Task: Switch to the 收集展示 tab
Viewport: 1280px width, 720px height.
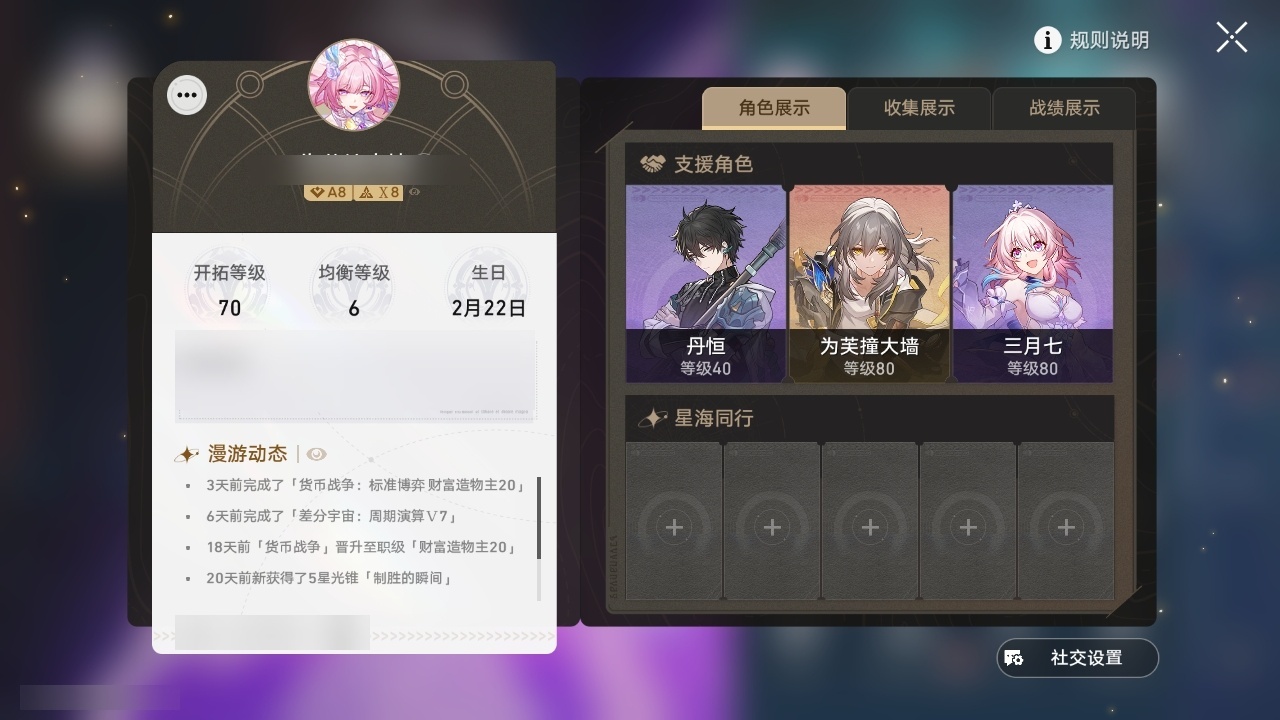Action: 919,108
